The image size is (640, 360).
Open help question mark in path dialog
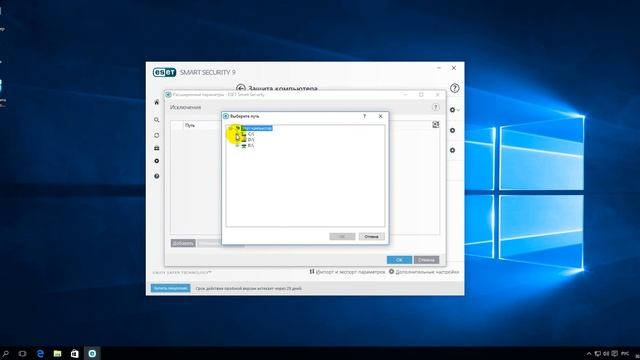(x=364, y=116)
